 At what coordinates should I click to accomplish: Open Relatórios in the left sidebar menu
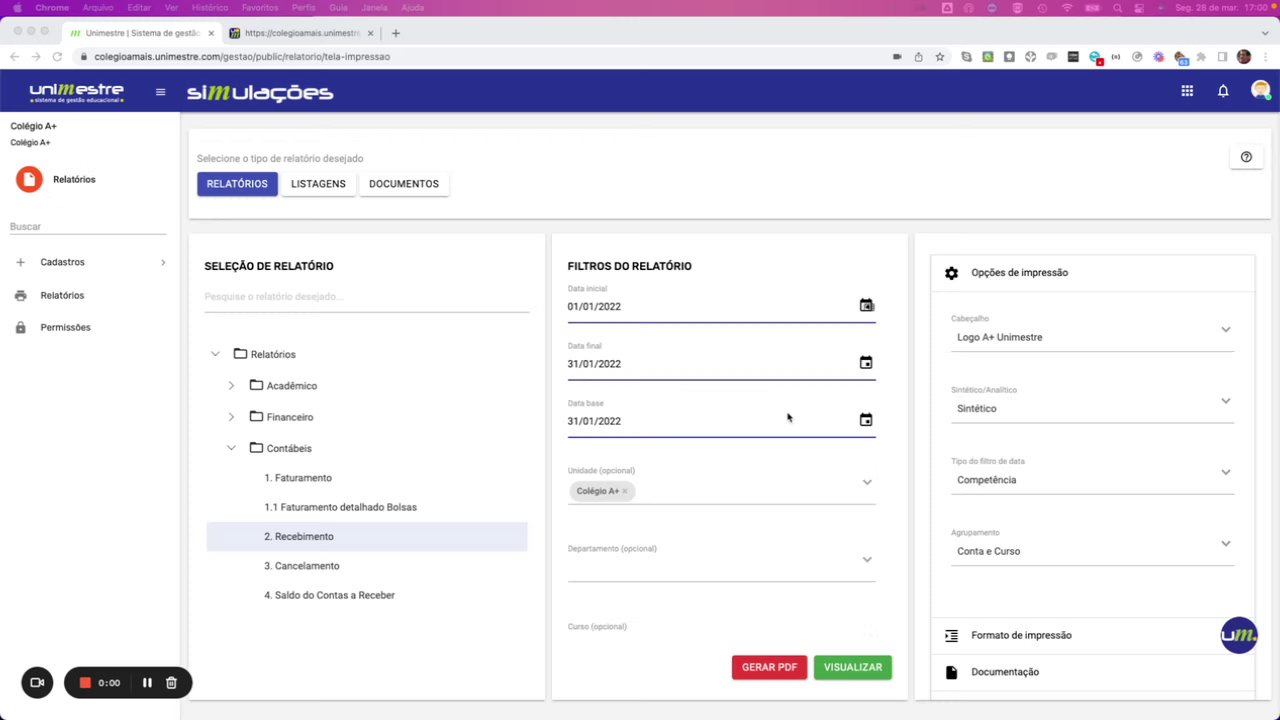pos(62,296)
